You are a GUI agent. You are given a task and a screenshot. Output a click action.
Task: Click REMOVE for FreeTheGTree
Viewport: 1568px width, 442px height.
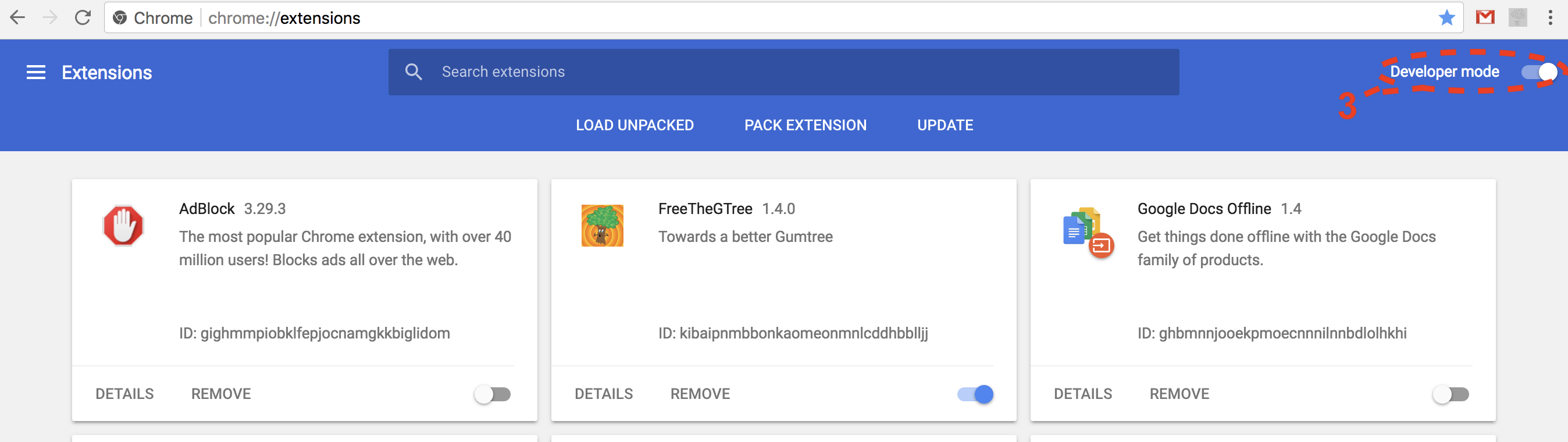700,394
